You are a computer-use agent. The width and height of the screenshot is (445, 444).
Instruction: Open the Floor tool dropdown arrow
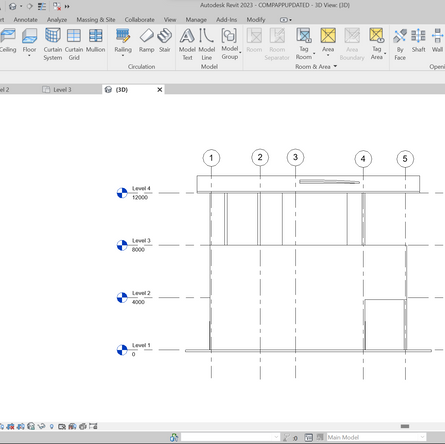pyautogui.click(x=29, y=55)
